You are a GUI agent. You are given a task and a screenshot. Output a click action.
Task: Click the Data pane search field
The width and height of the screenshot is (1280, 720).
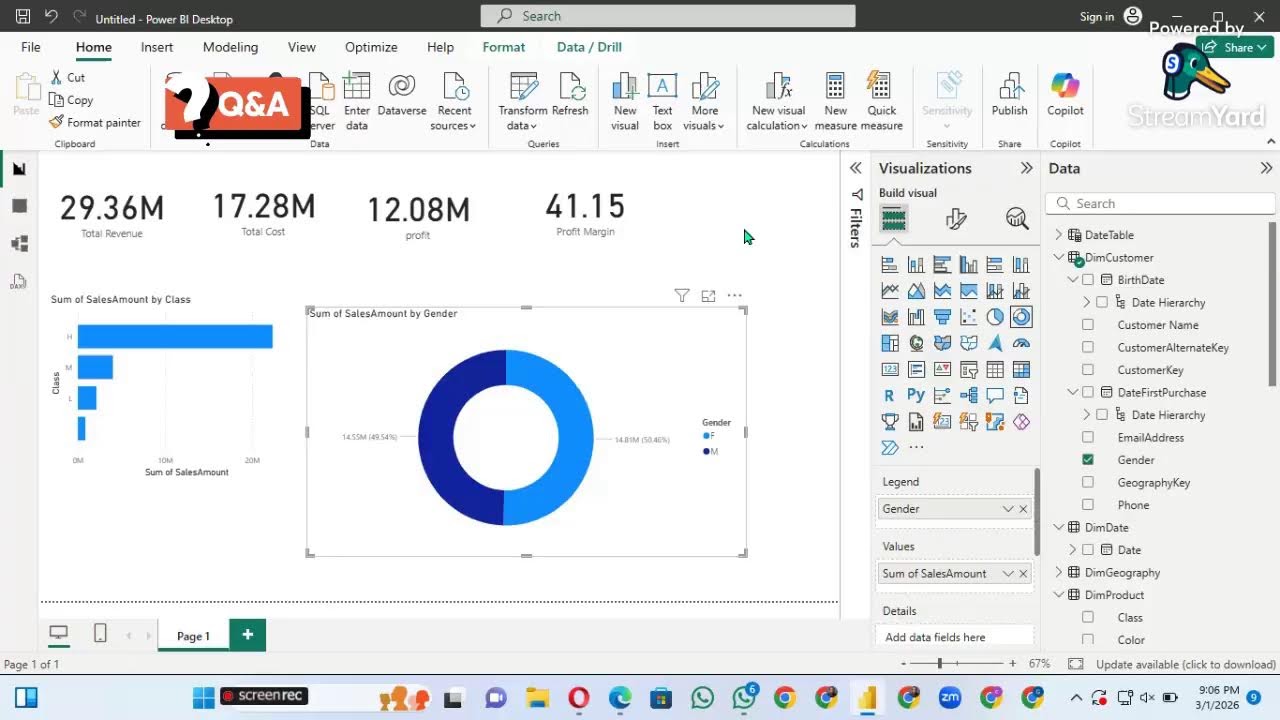coord(1161,203)
